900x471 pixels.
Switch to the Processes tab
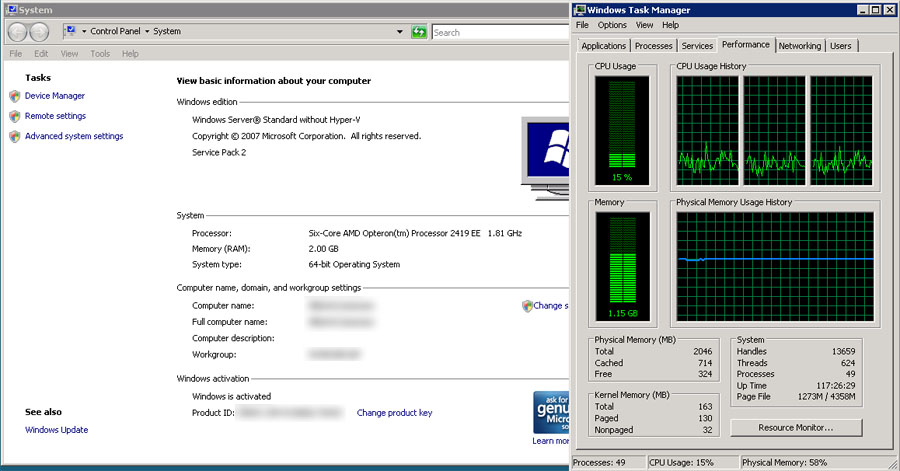click(654, 46)
